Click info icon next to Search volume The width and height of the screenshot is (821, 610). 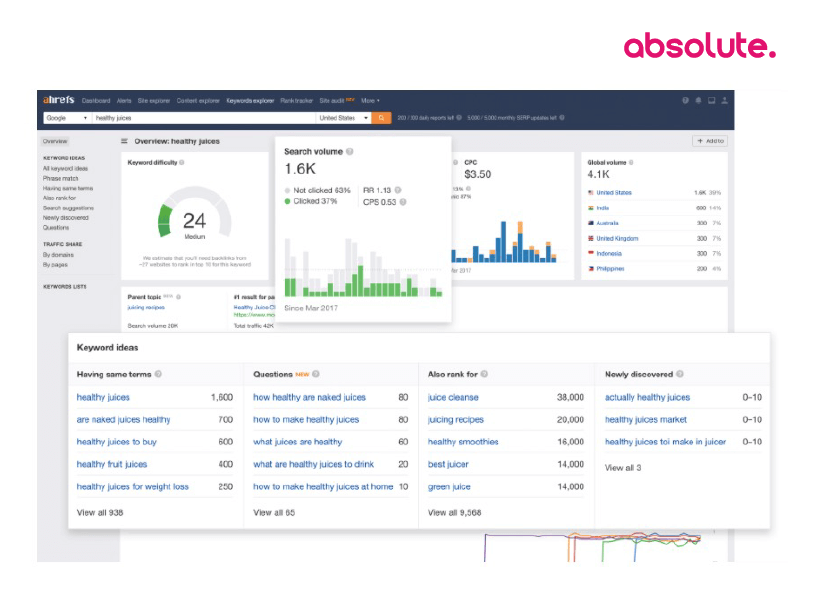tap(350, 151)
